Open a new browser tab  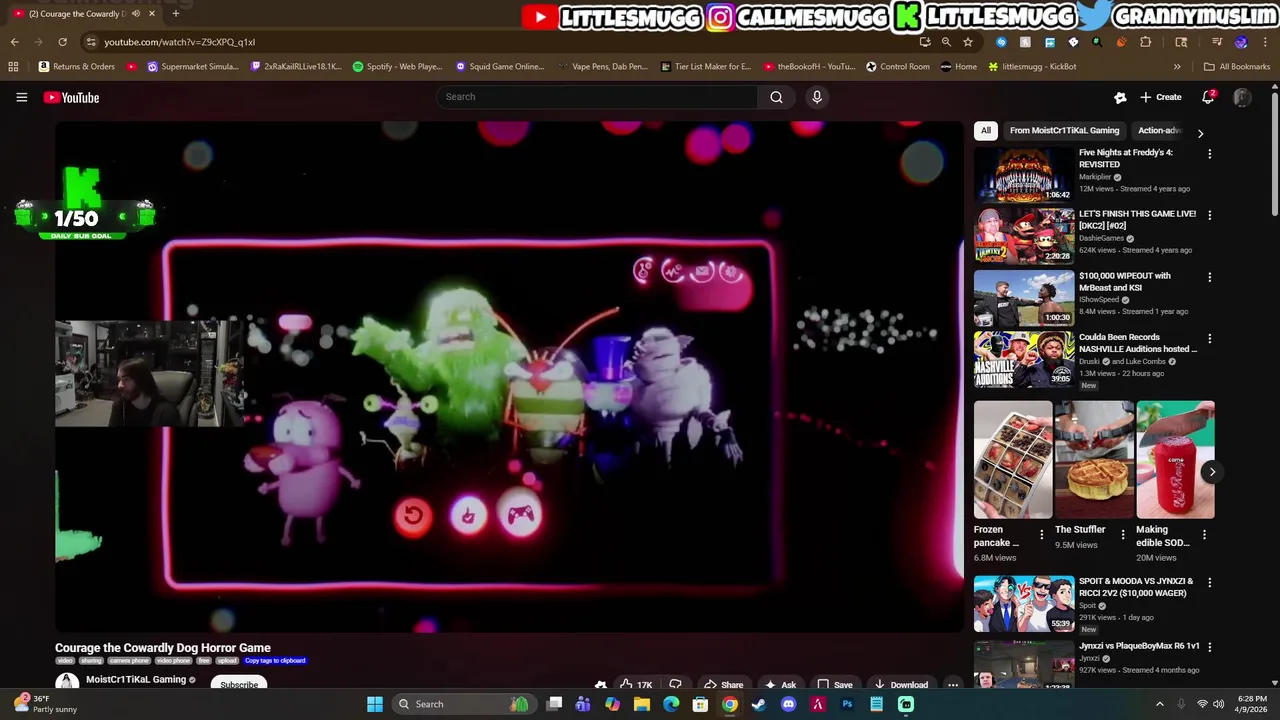[x=175, y=14]
